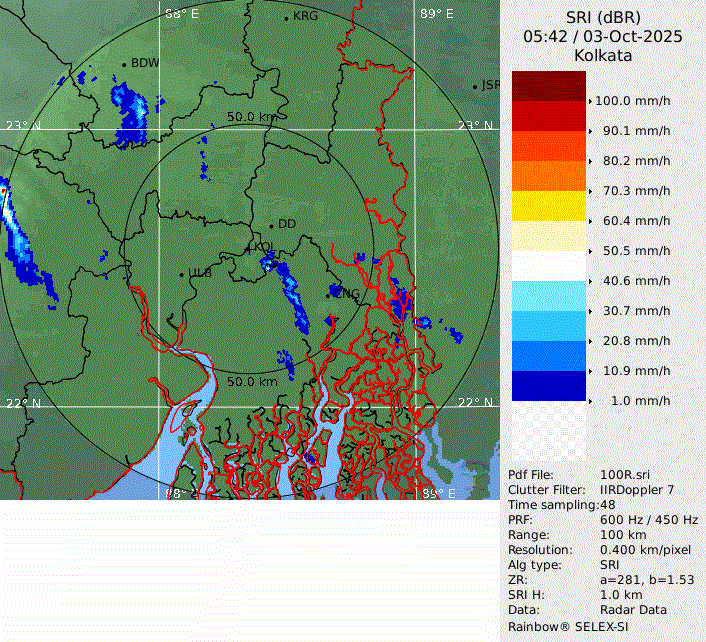Click the ULB station marker
Viewport: 706px width, 642px height.
pyautogui.click(x=181, y=274)
